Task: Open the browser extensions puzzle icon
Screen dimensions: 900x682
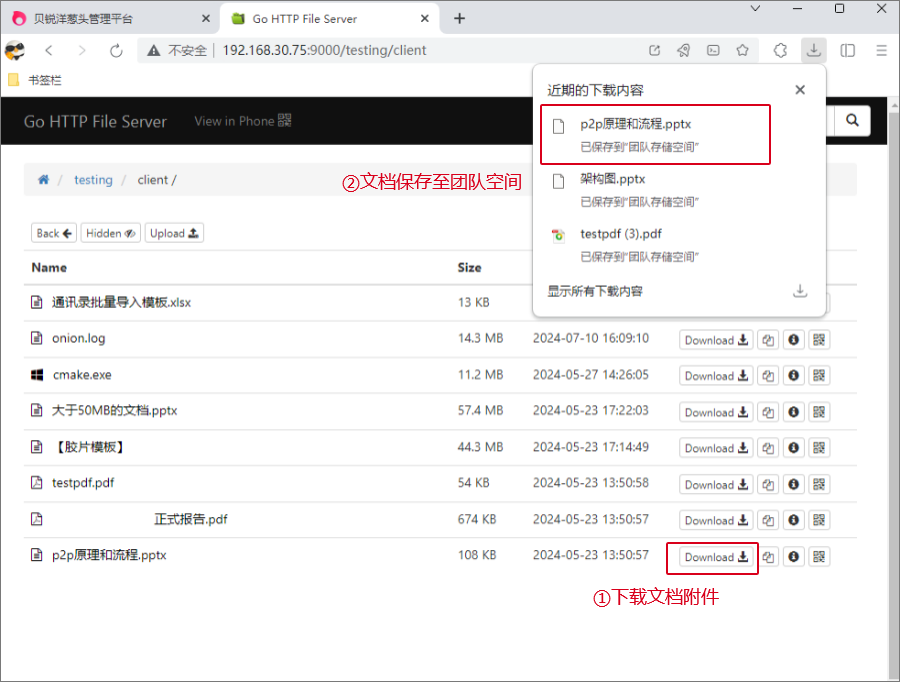Action: (780, 51)
